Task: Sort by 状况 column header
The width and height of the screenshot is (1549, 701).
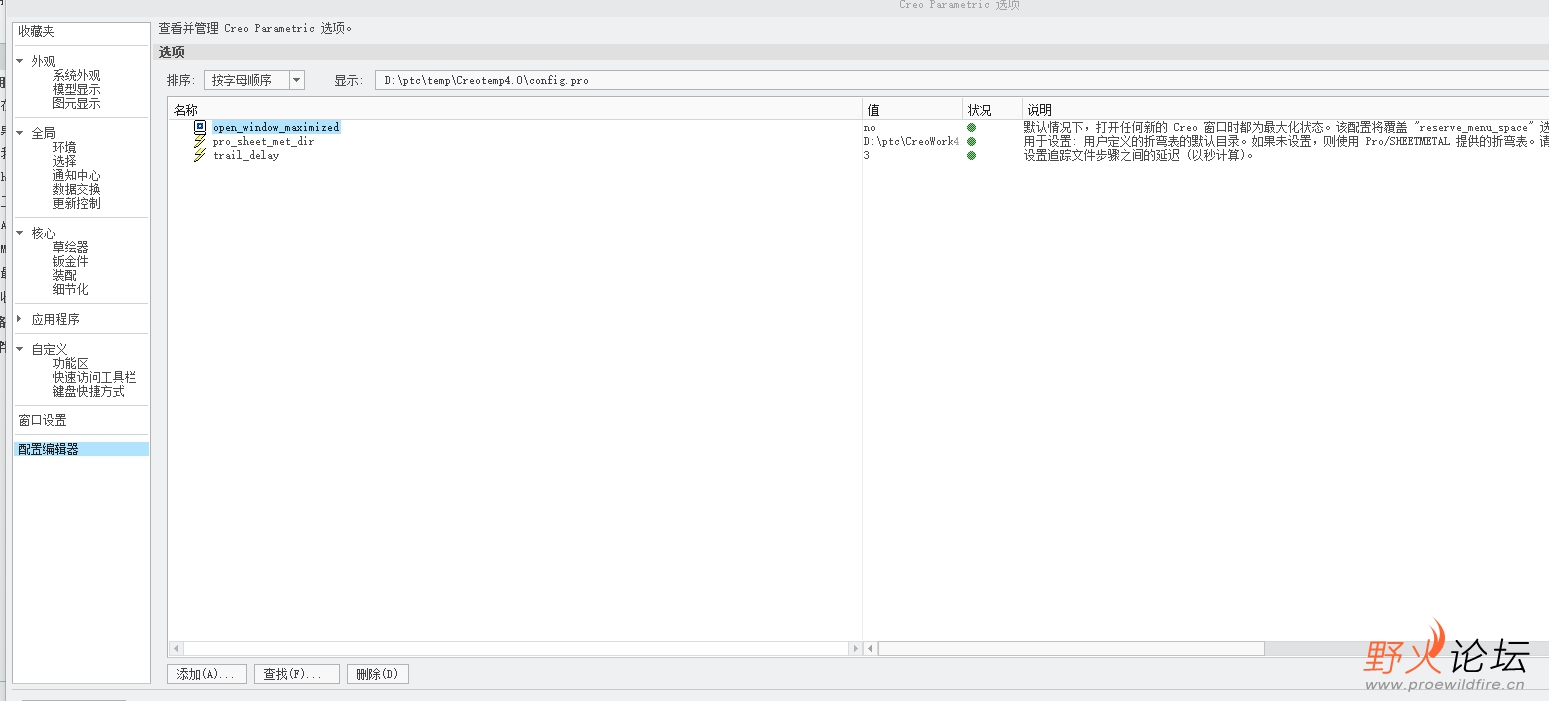Action: pyautogui.click(x=992, y=110)
